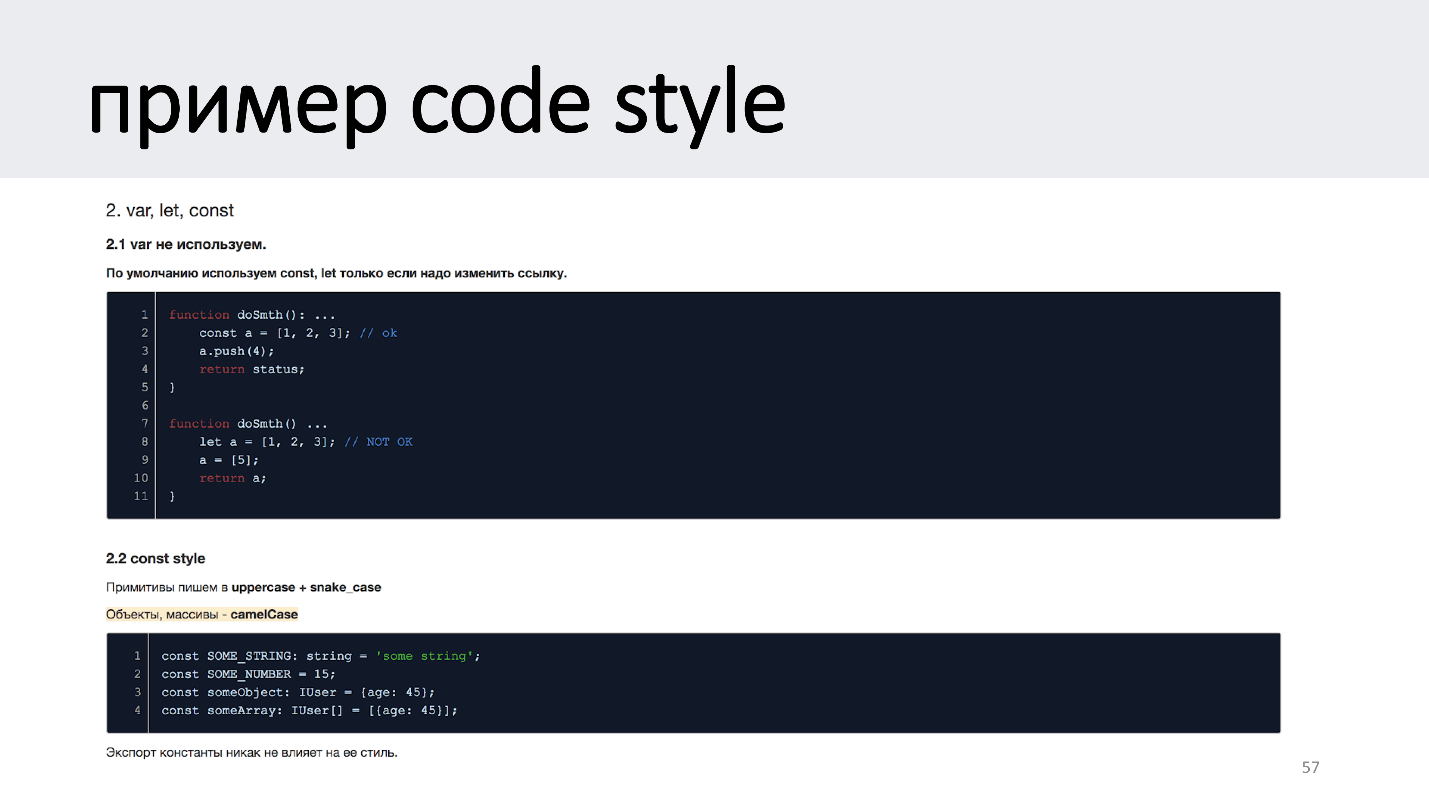Click the sentence starting "По умолчанию используем const"
The width and height of the screenshot is (1429, 804).
tap(336, 273)
